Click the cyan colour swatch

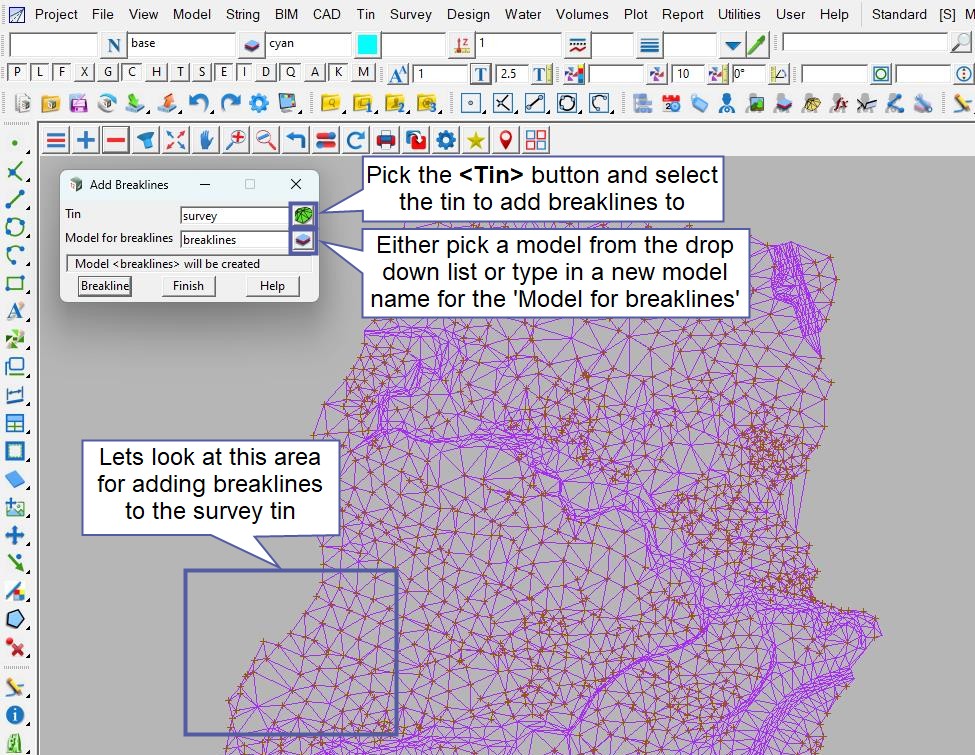pyautogui.click(x=367, y=45)
